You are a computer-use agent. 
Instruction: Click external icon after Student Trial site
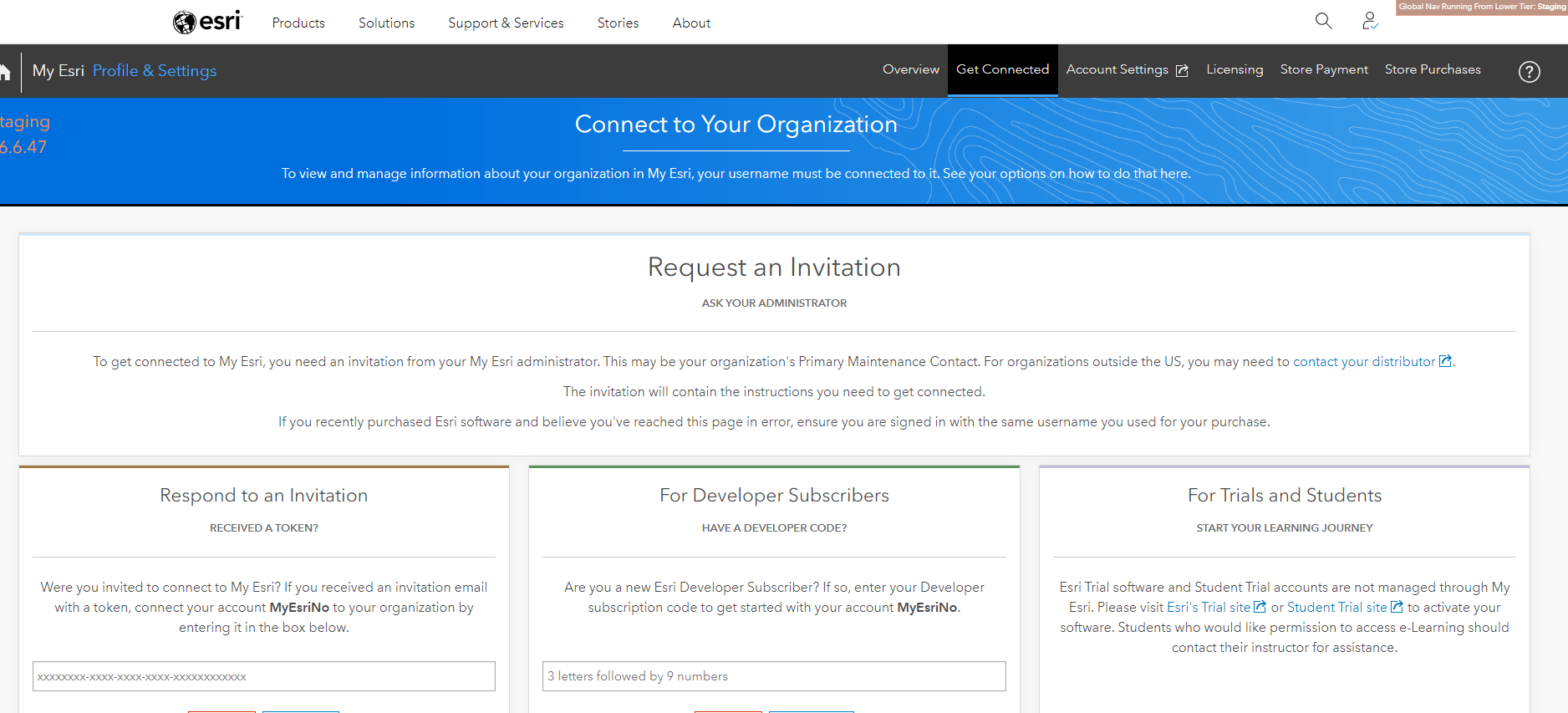pyautogui.click(x=1397, y=607)
